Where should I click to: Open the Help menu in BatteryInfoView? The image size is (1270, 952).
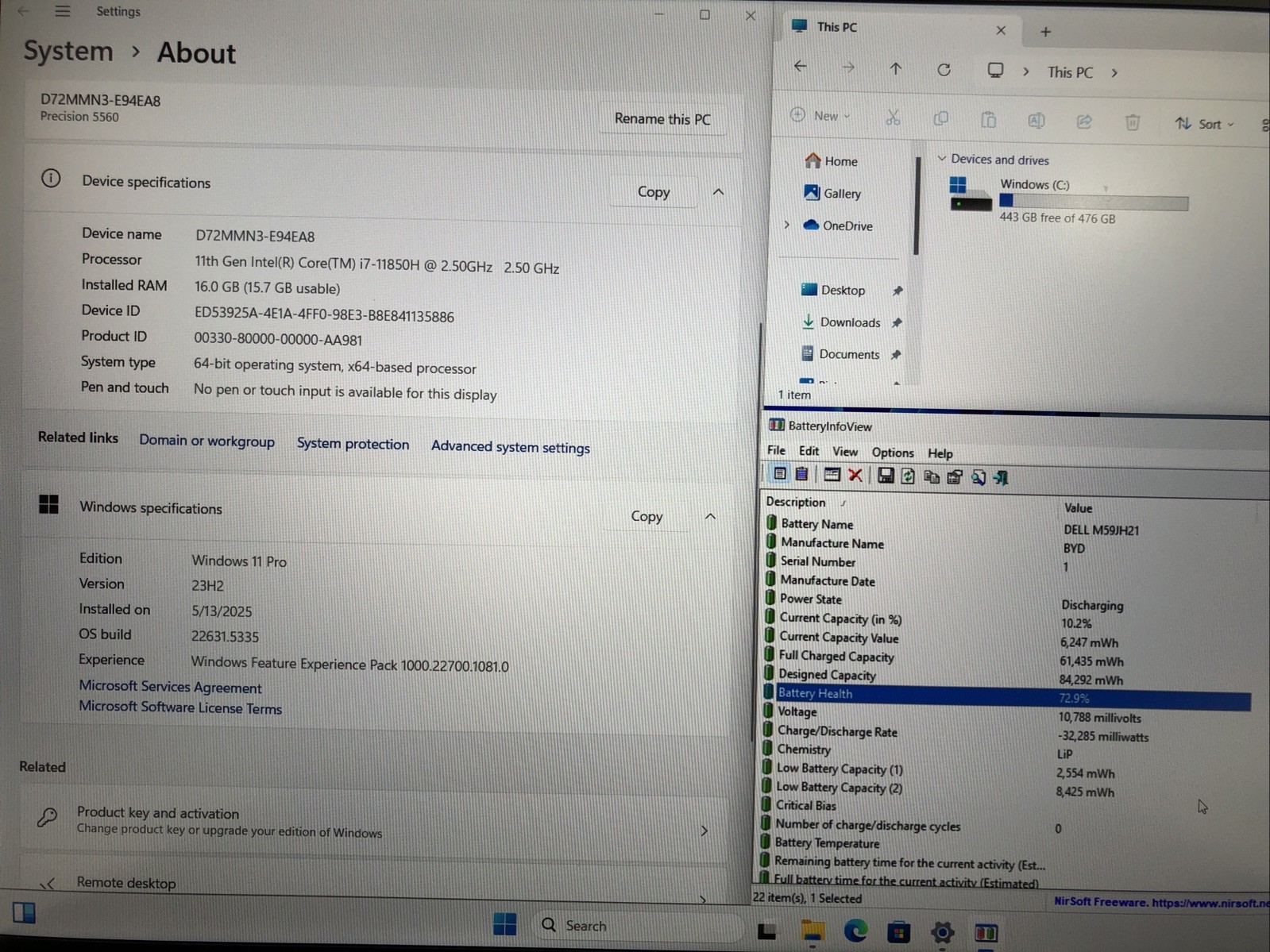(940, 453)
